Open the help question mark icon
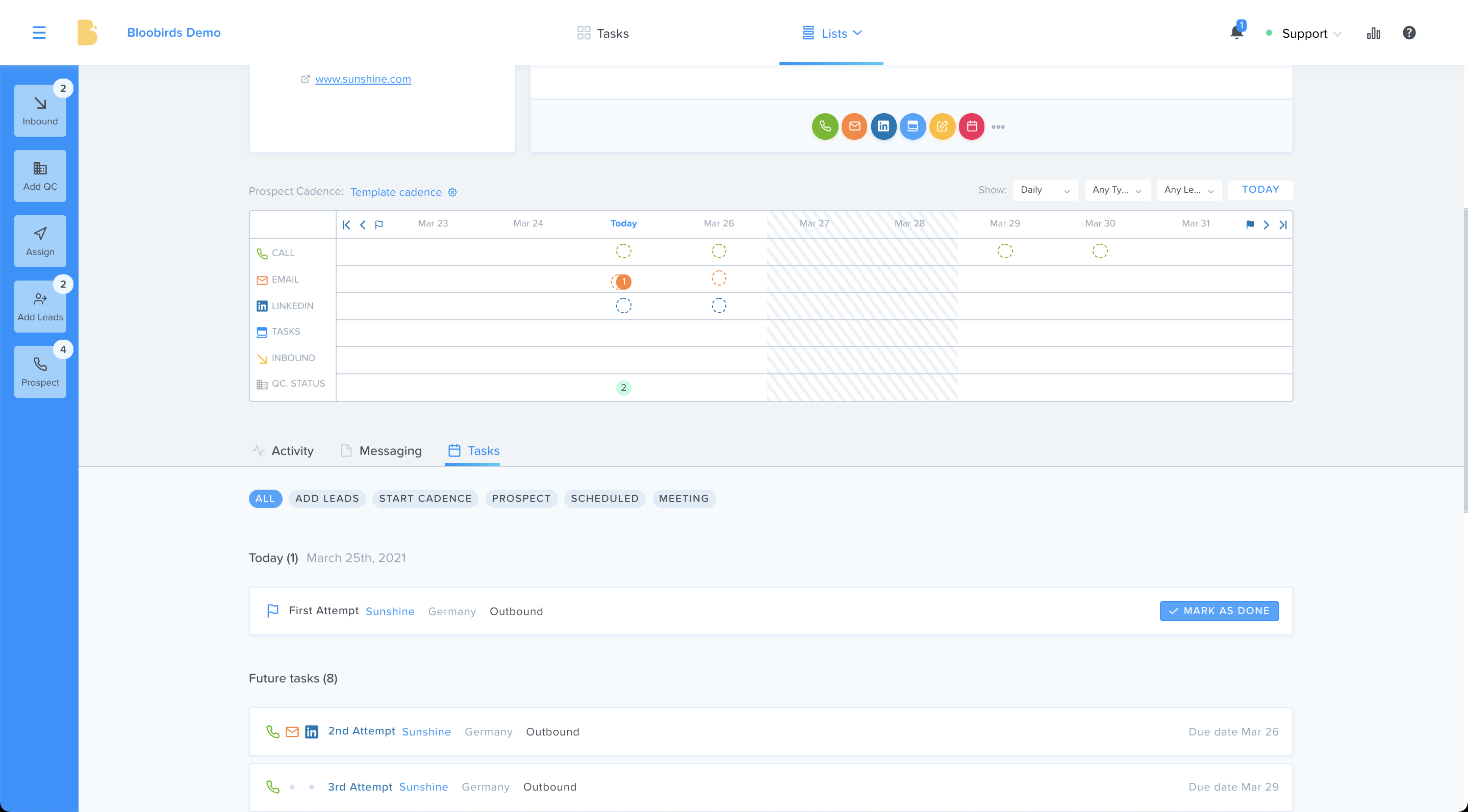Image resolution: width=1468 pixels, height=812 pixels. pyautogui.click(x=1409, y=33)
